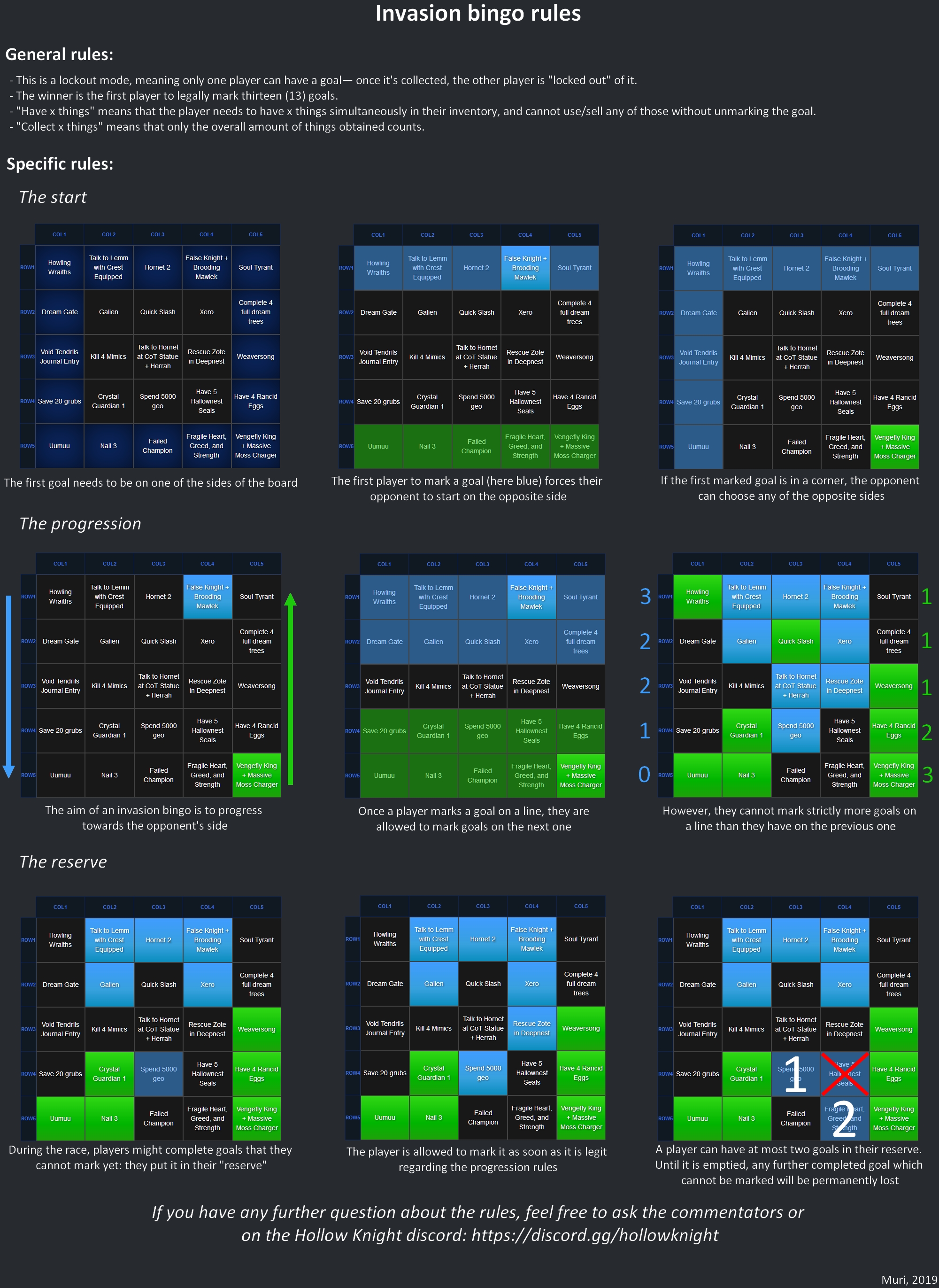This screenshot has width=939, height=1288.
Task: Click COL3 header of the first reserve board
Action: point(159,907)
